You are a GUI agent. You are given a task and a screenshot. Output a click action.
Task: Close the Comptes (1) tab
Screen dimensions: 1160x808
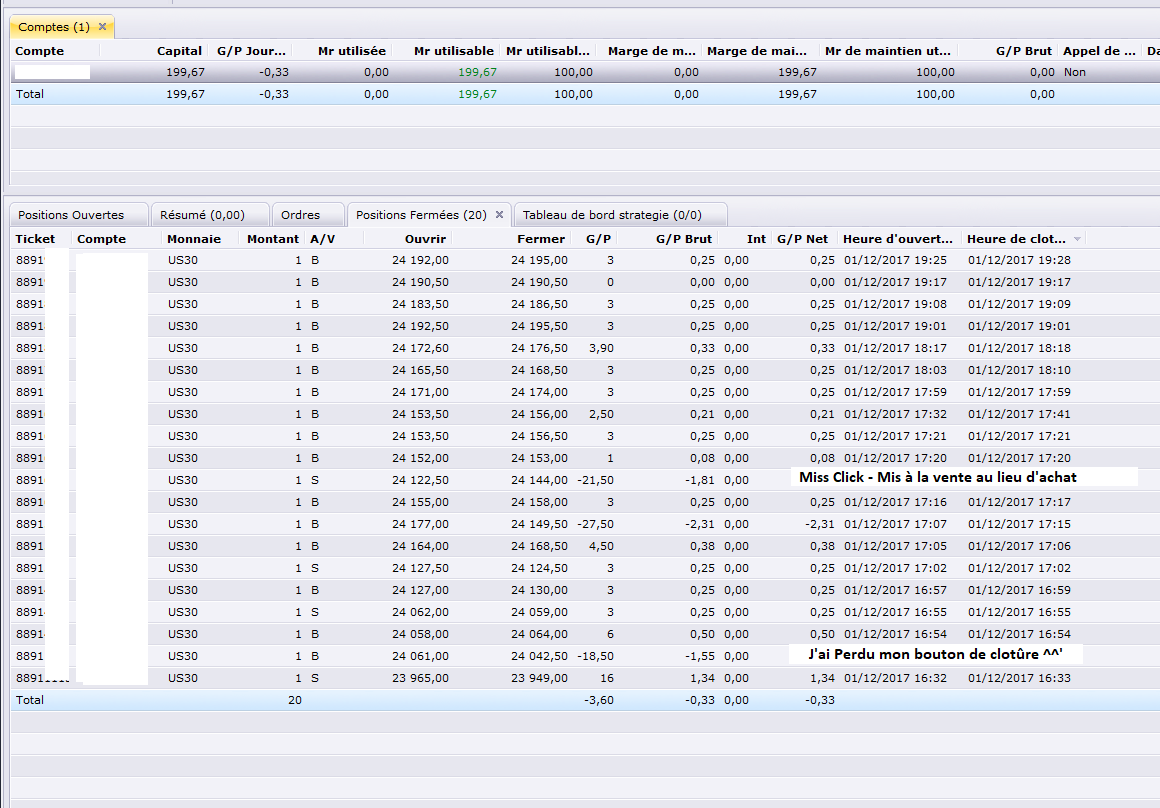coord(102,26)
